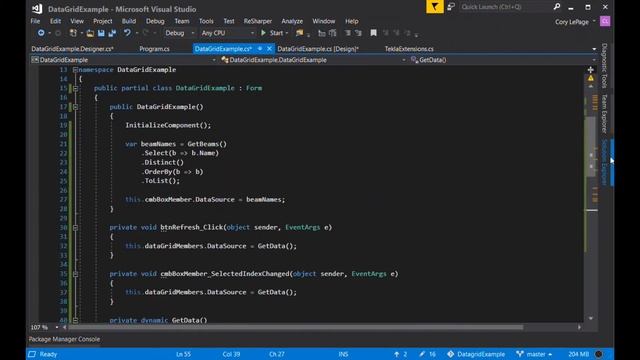Switch to DataGridExample.cs [Design] tab
640x360 pixels.
[318, 49]
